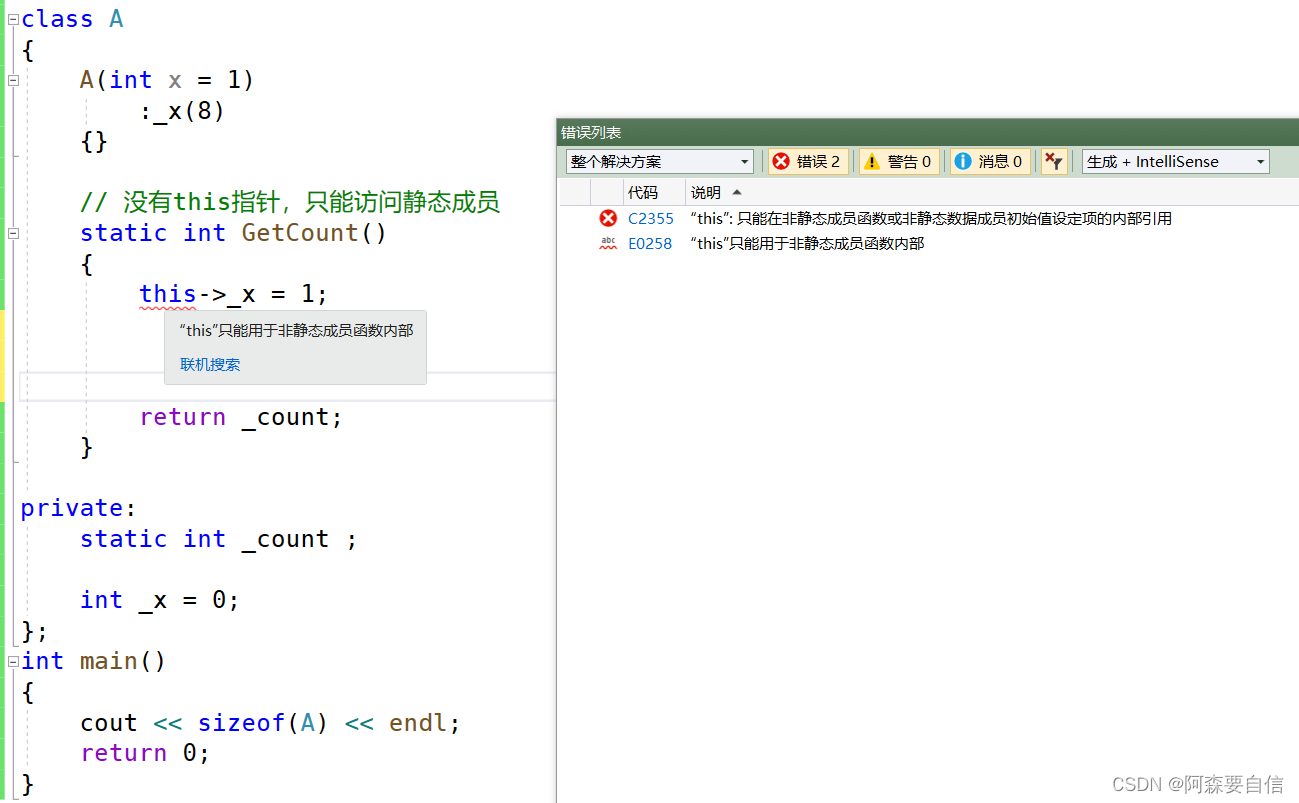
Task: Click the static int _count declaration
Action: pyautogui.click(x=218, y=539)
